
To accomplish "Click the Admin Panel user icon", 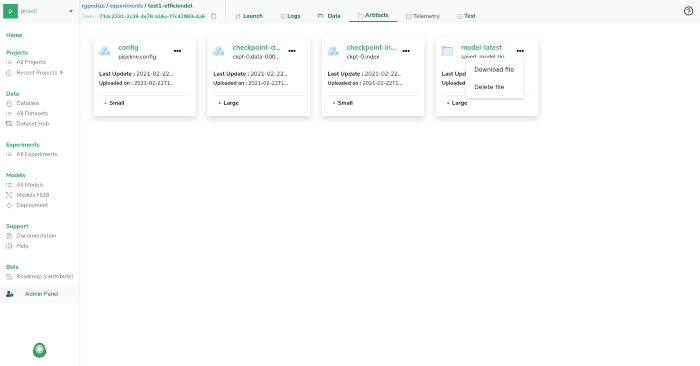I will (9, 294).
